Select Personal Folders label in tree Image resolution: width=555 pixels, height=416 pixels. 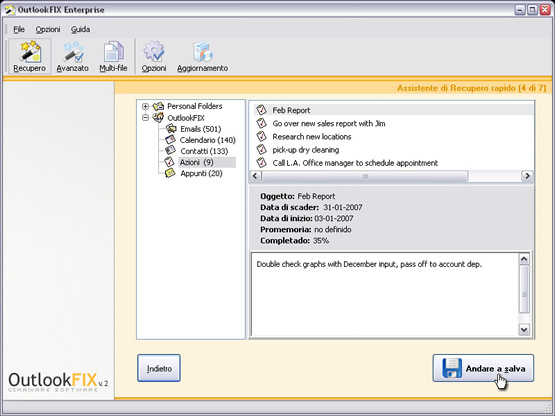(x=195, y=106)
